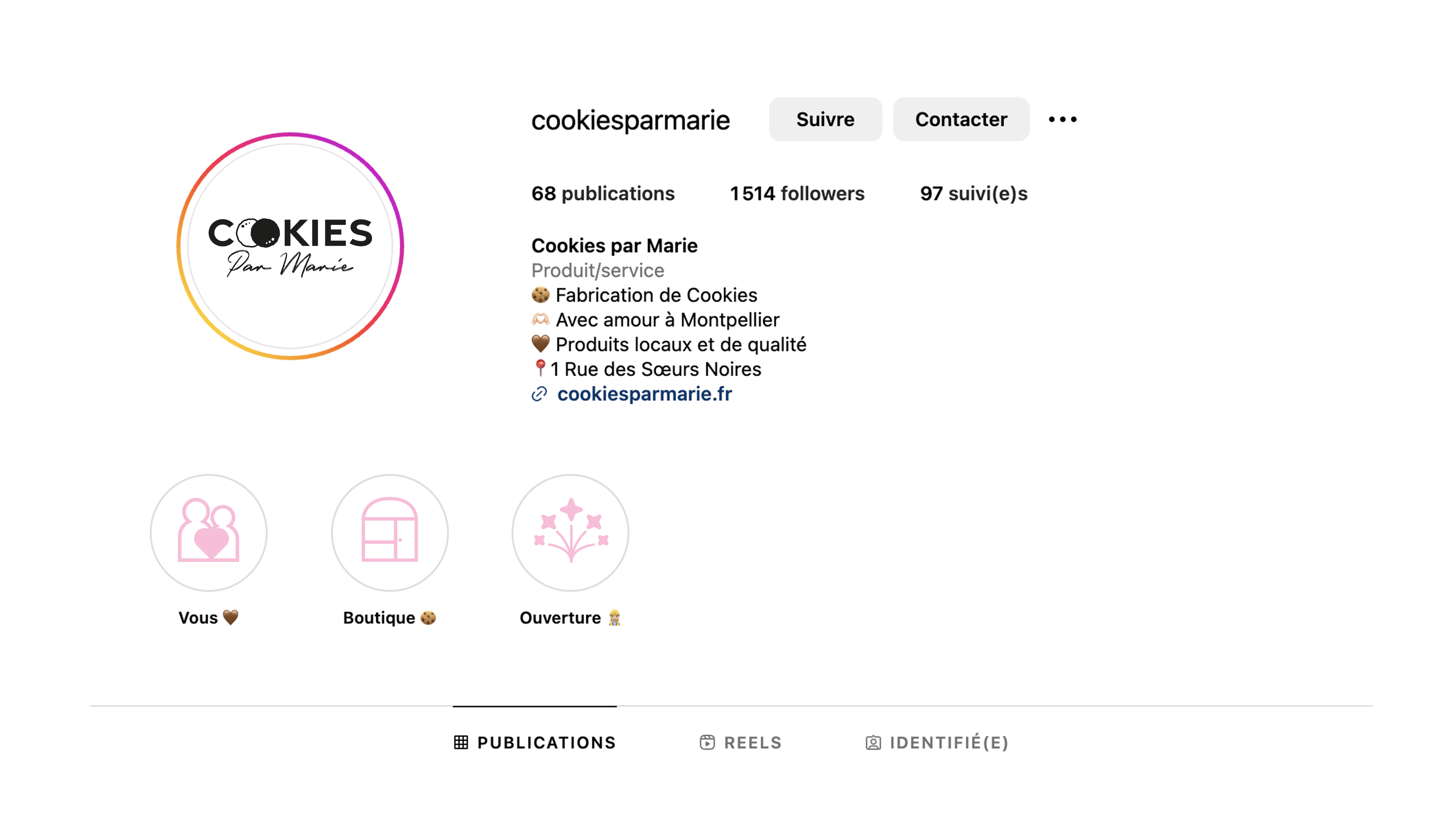Screen dimensions: 1456x819
Task: Open the Ouverture highlight with fireworks icon
Action: 570,532
